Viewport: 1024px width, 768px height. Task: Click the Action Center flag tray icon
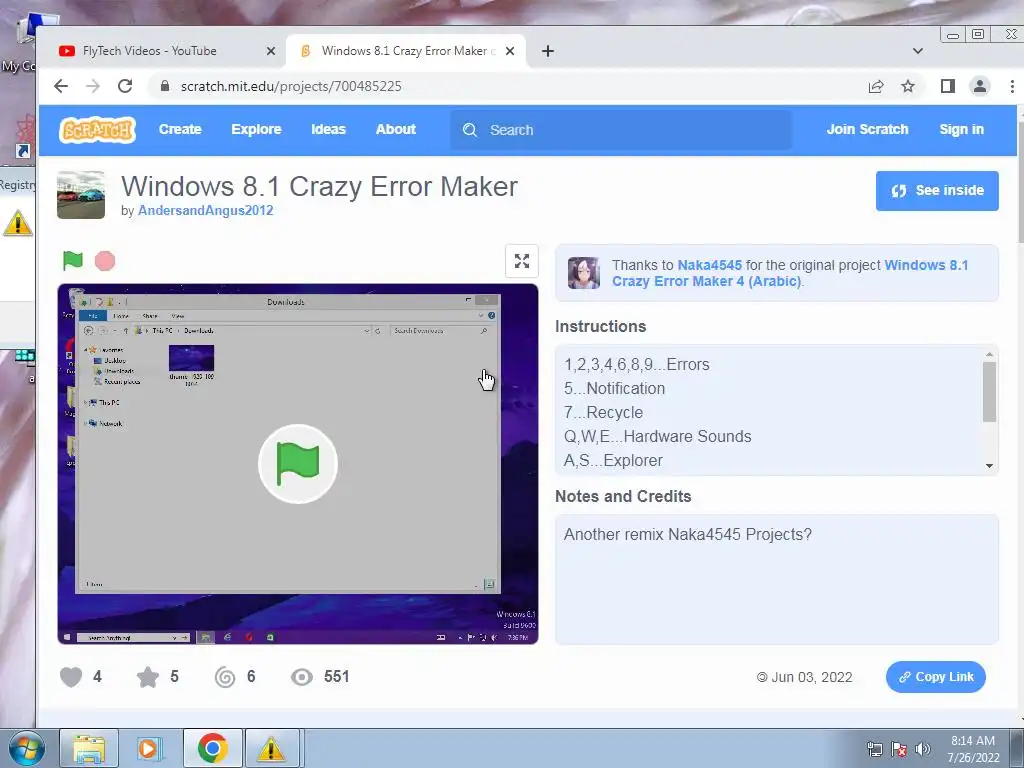pyautogui.click(x=899, y=749)
